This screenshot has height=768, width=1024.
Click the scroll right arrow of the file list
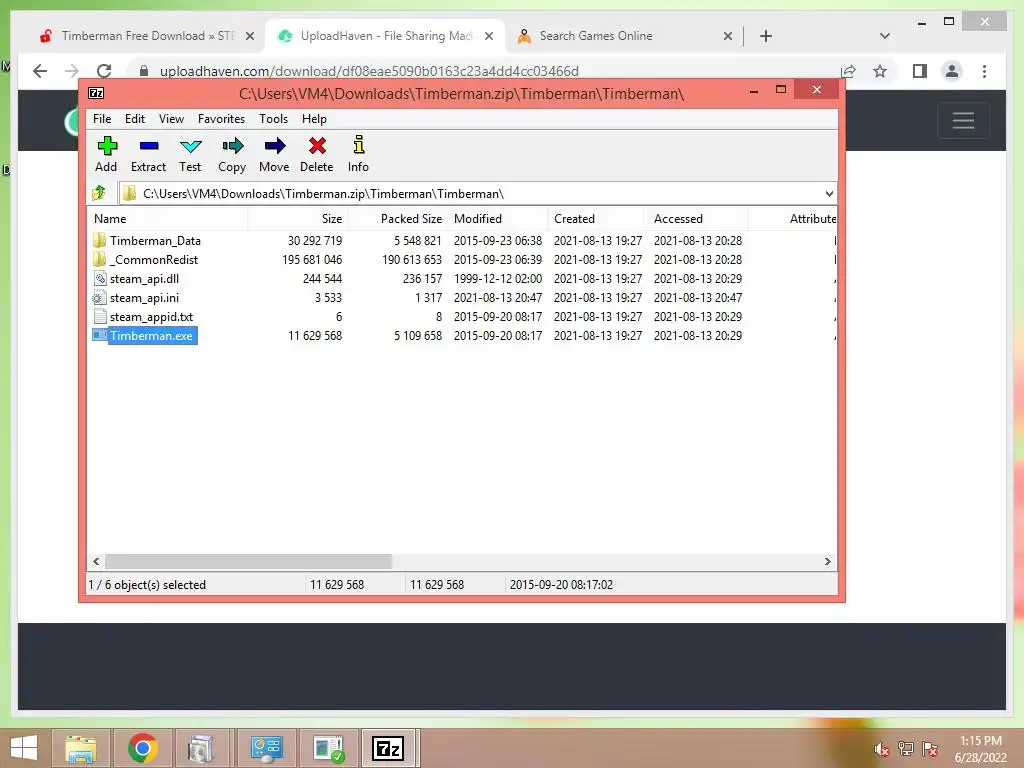(x=827, y=562)
